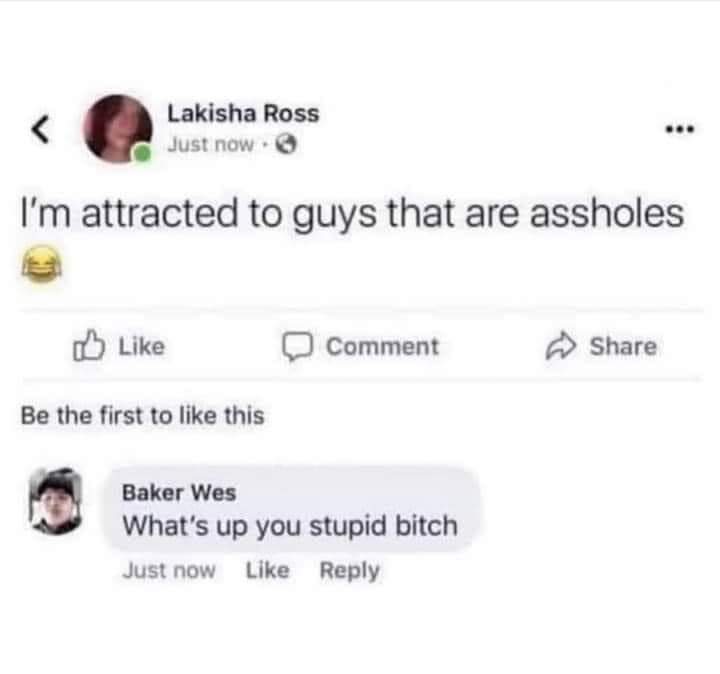Click the comment's Just now timestamp
The width and height of the screenshot is (720, 674).
pos(169,570)
